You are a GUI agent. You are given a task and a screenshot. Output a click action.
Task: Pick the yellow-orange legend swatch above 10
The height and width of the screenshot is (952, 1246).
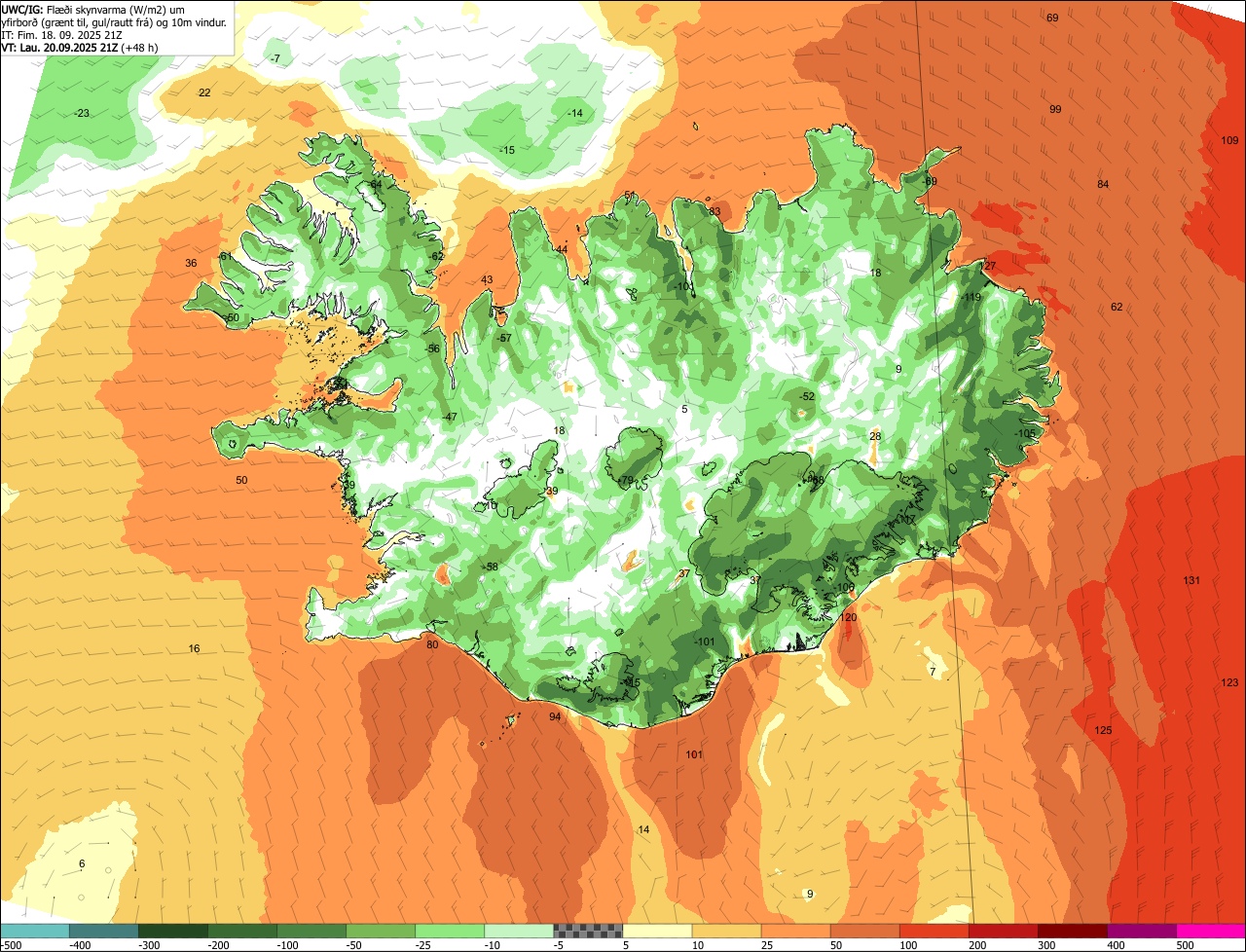(x=727, y=931)
